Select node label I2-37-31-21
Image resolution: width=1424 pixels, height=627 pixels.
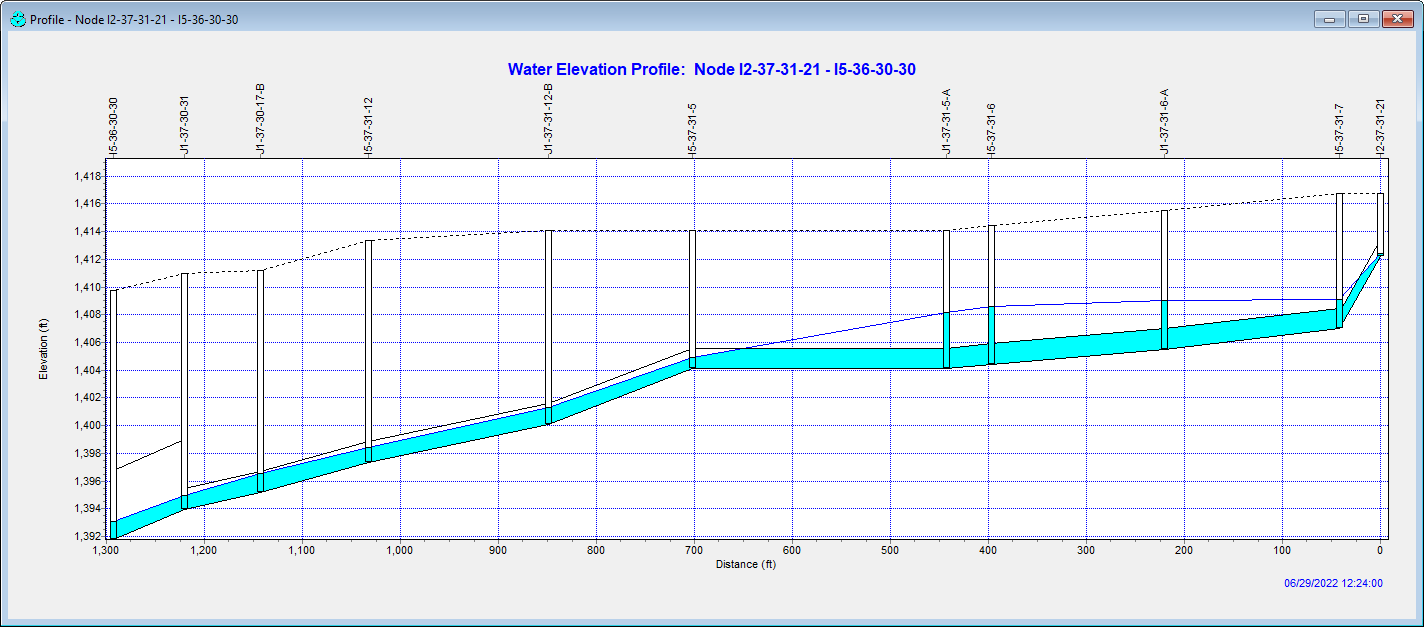click(1380, 127)
